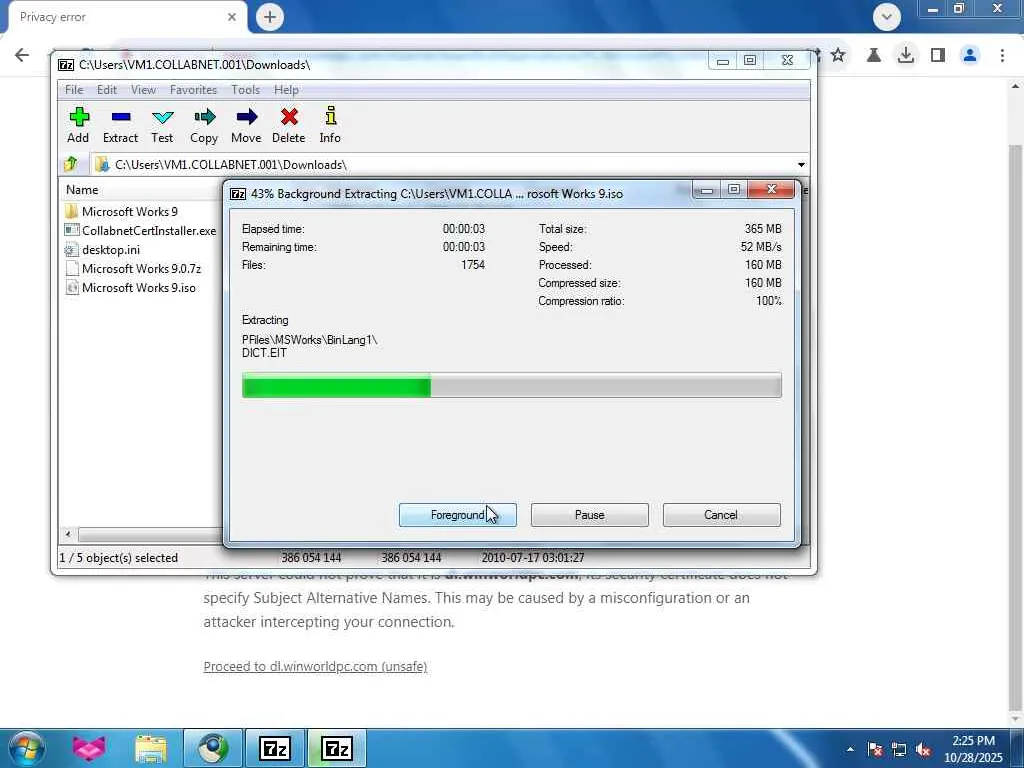Open the Tools menu

(x=246, y=89)
